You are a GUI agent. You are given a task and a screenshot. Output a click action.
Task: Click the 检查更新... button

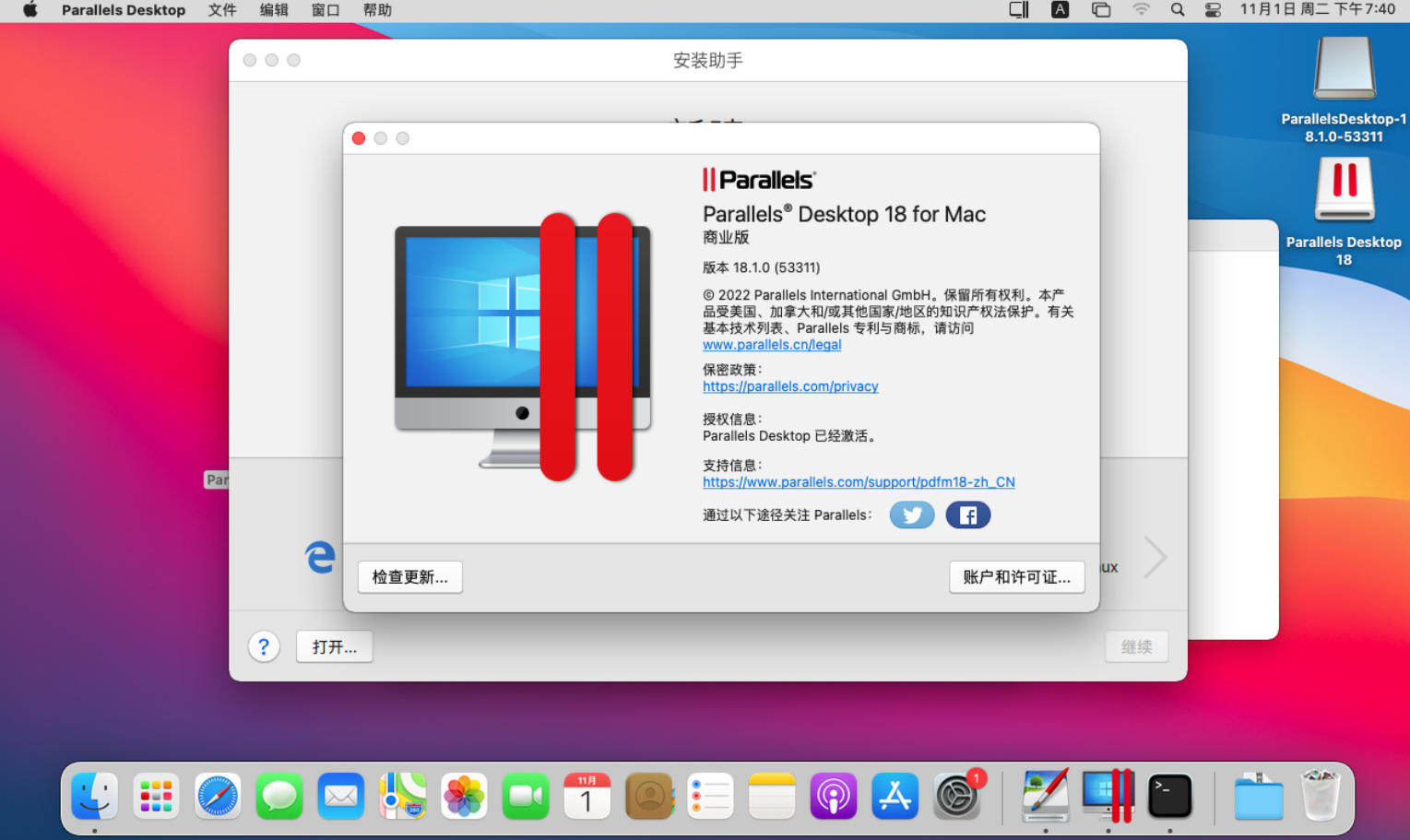[x=410, y=577]
